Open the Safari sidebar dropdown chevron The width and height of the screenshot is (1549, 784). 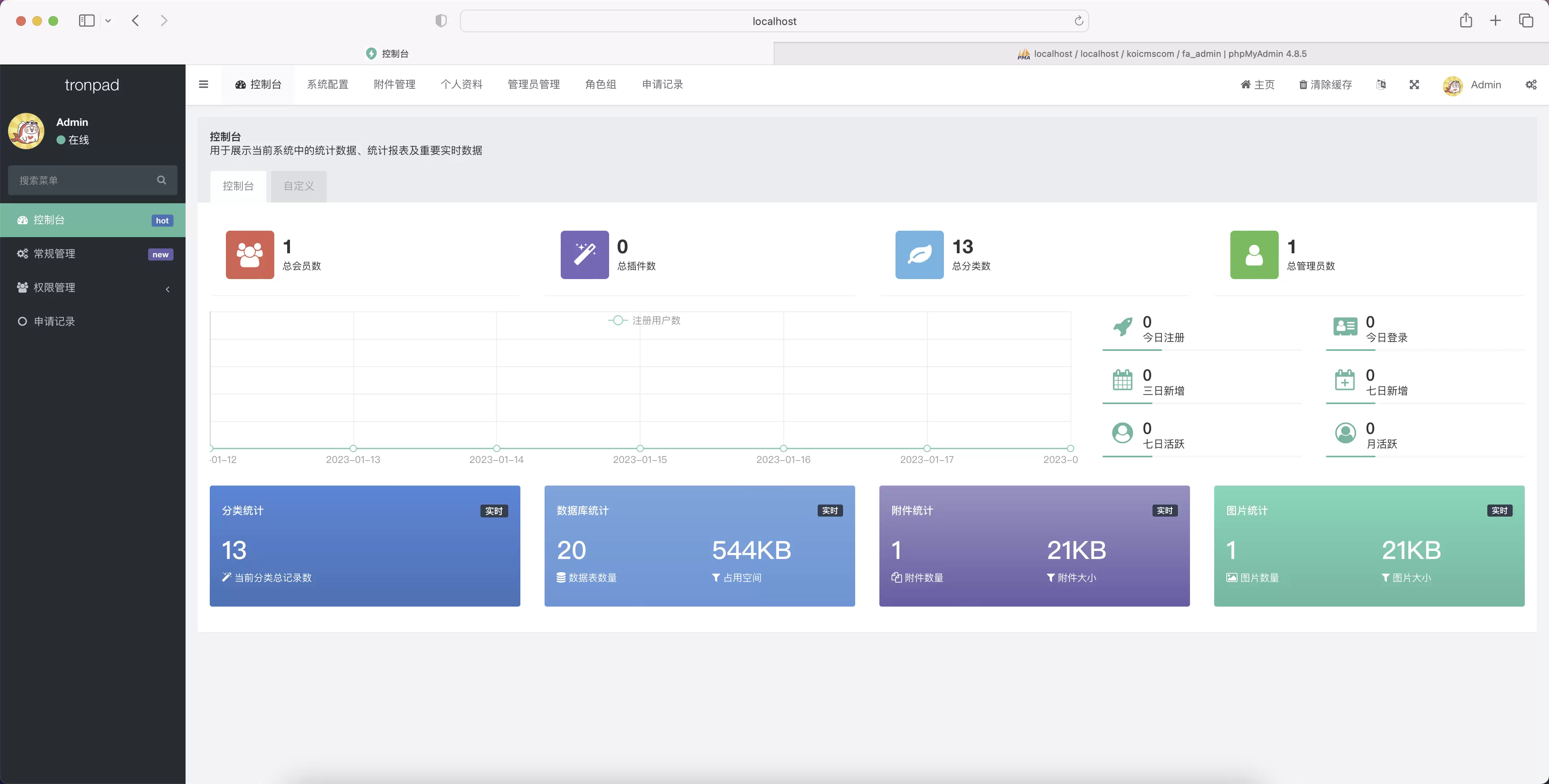point(108,21)
